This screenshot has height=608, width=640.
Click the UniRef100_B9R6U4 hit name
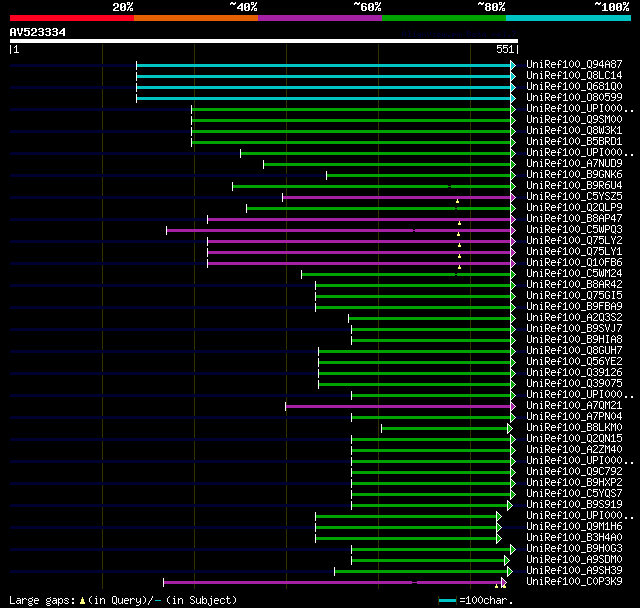(574, 185)
